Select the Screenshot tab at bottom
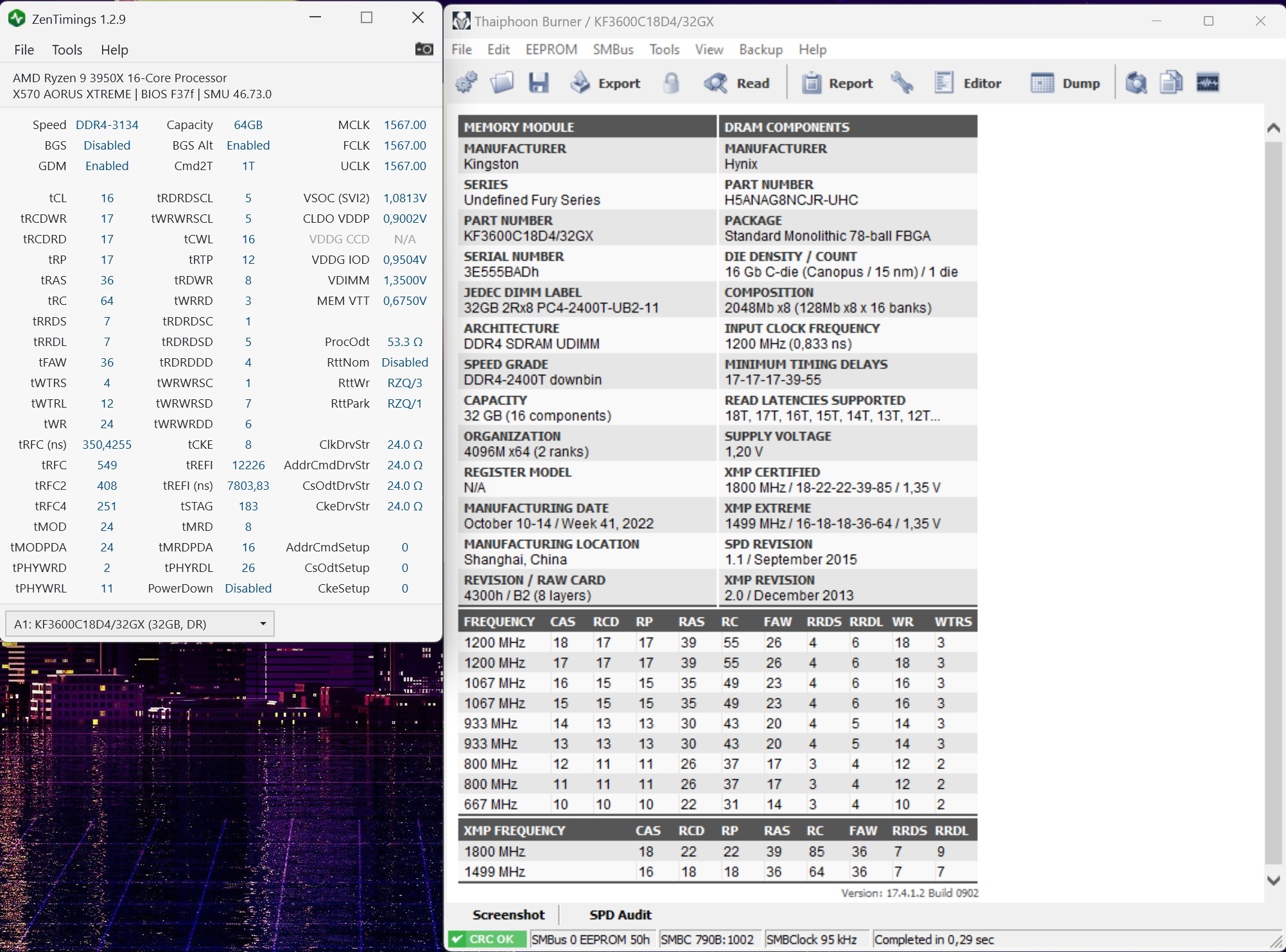 tap(508, 915)
